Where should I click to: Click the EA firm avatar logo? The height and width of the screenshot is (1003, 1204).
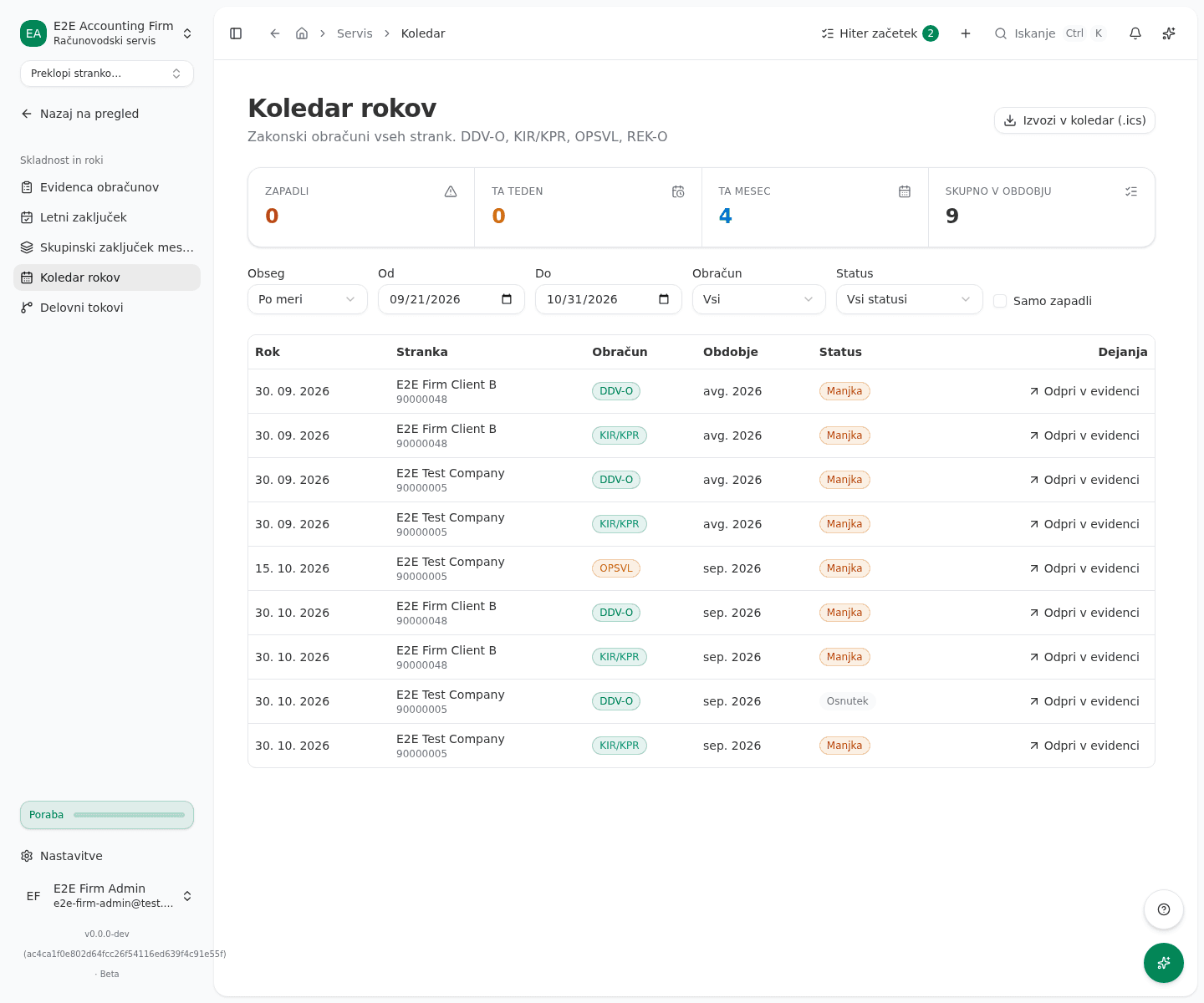[33, 33]
